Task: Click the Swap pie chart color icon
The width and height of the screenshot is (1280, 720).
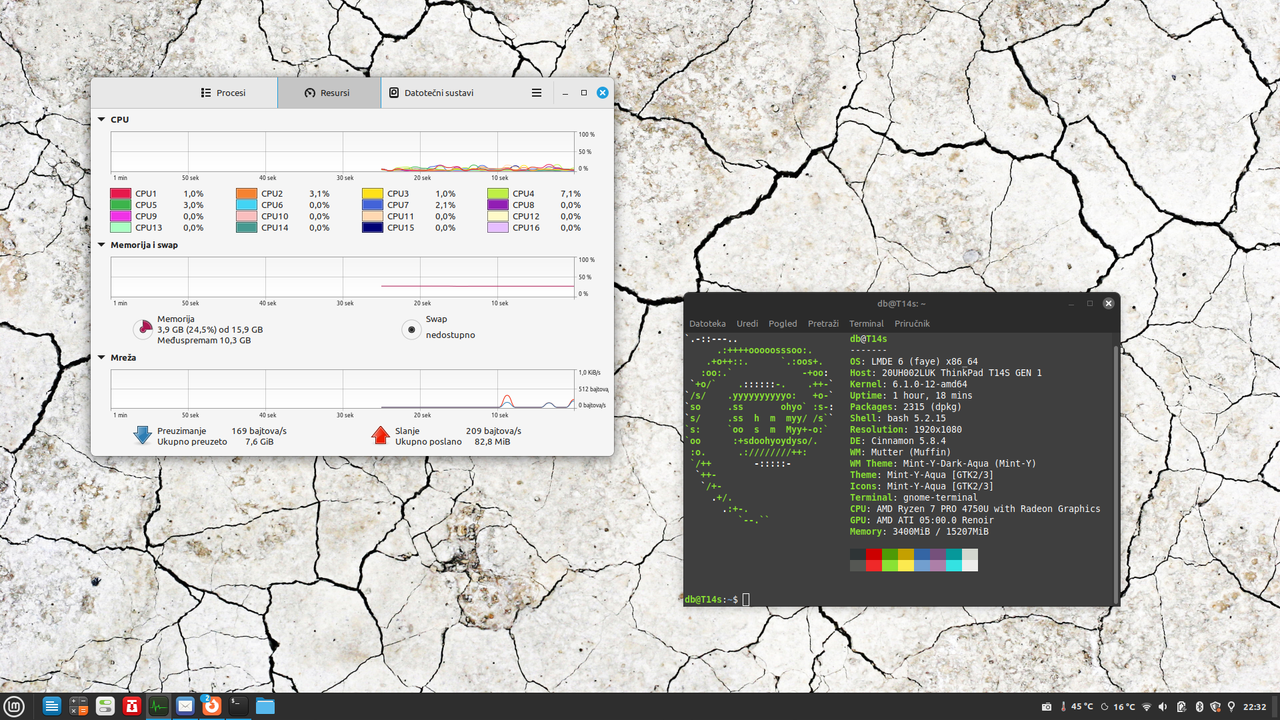Action: coord(411,329)
